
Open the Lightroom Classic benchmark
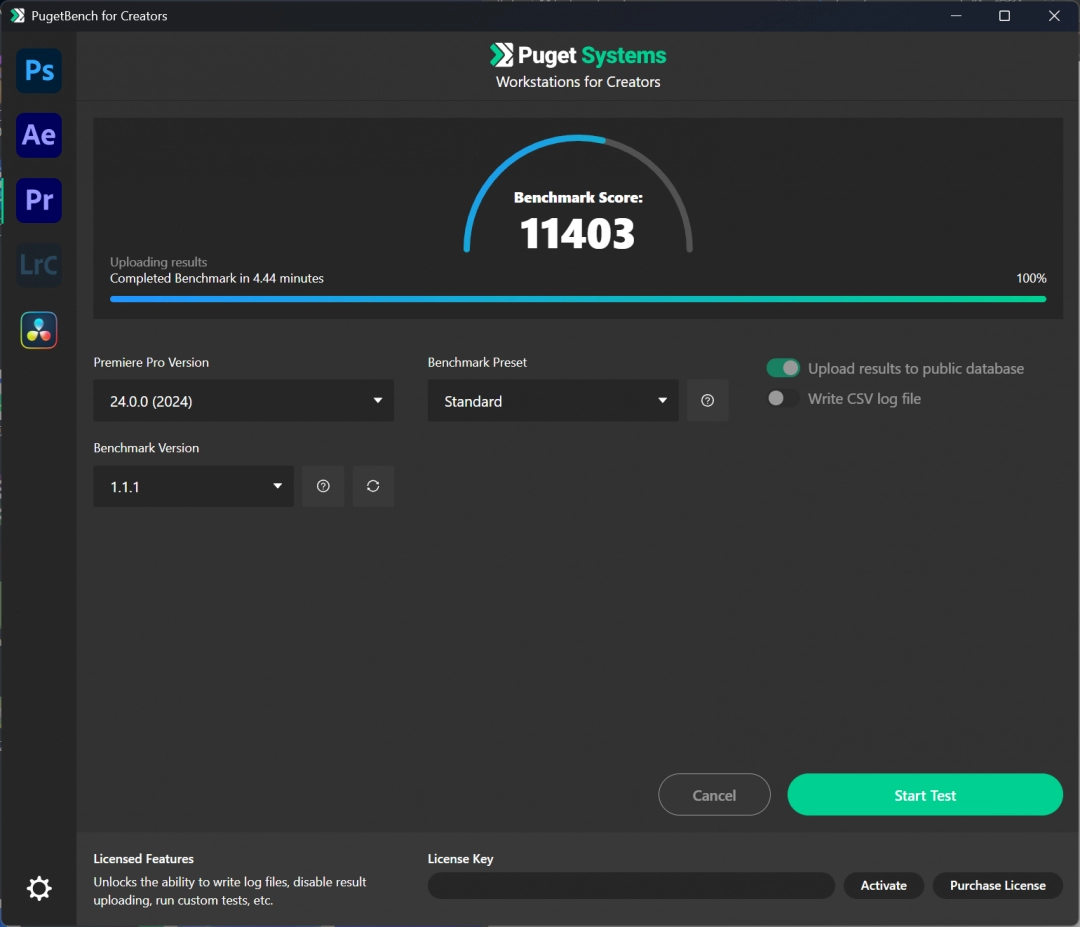38,265
